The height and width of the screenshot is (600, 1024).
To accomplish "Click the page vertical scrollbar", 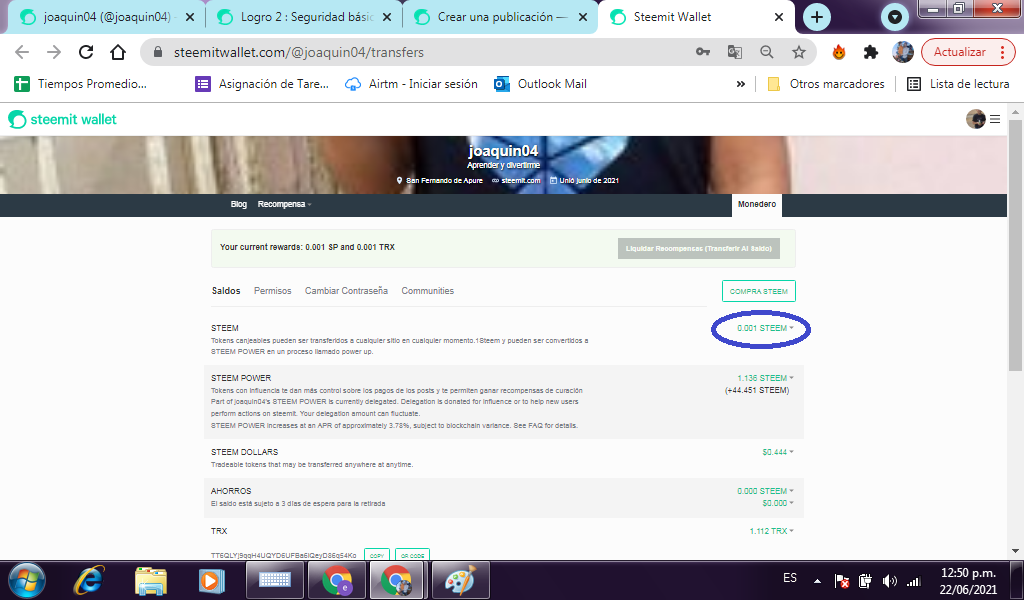I will click(1016, 245).
